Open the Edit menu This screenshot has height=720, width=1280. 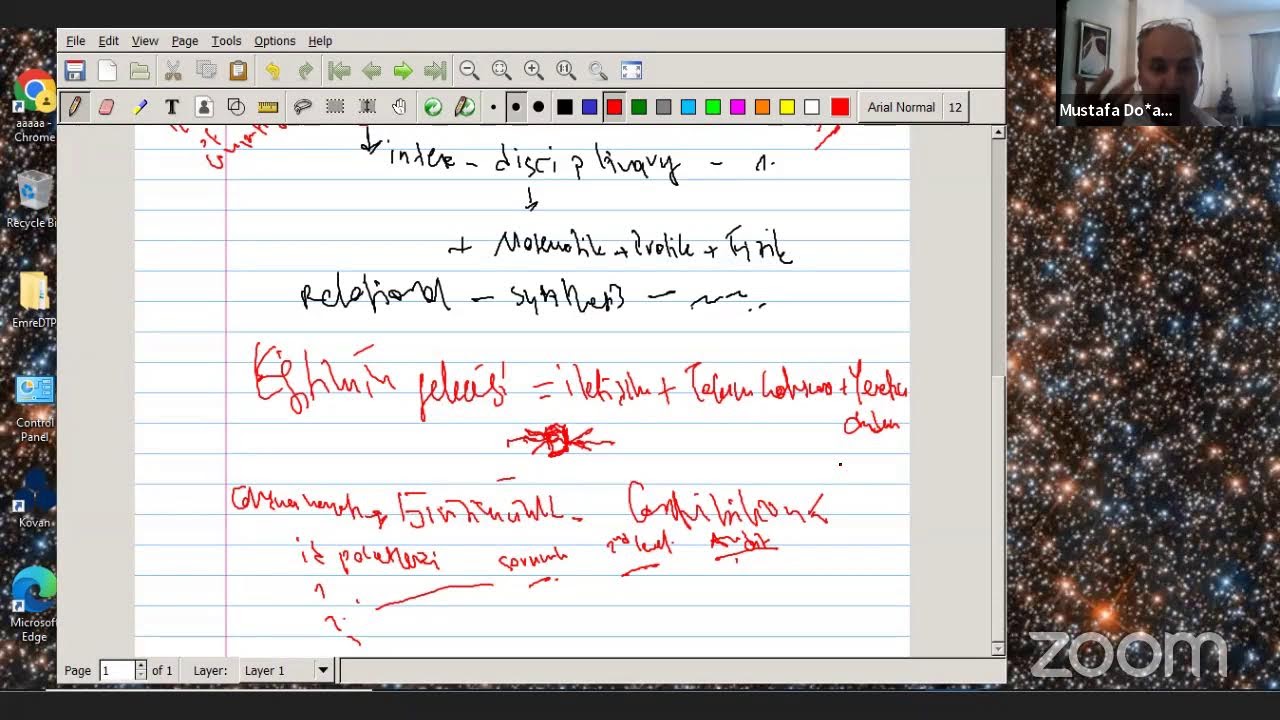108,41
